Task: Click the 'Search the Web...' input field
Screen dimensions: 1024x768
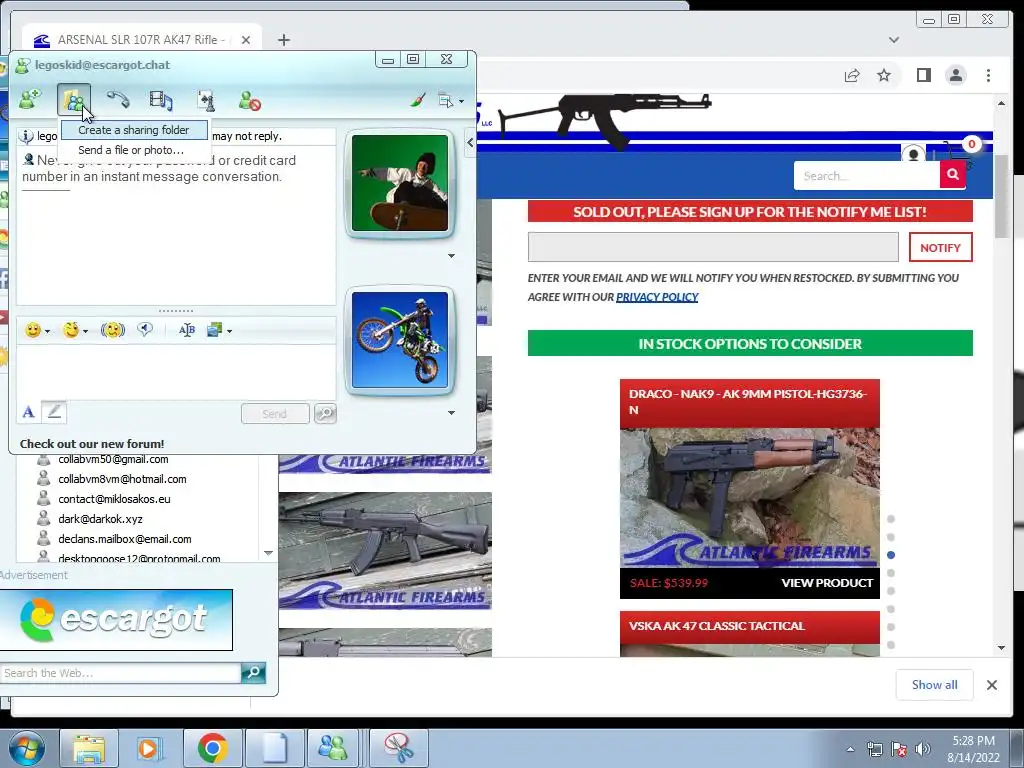Action: point(121,673)
